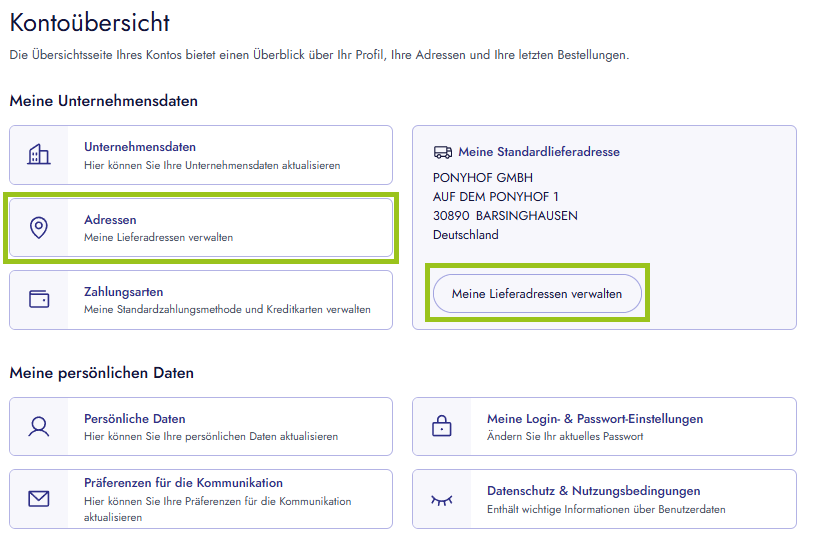Screen dimensions: 816x539
Task: Click the Meine Standardlieferadresse heading
Action: point(539,152)
